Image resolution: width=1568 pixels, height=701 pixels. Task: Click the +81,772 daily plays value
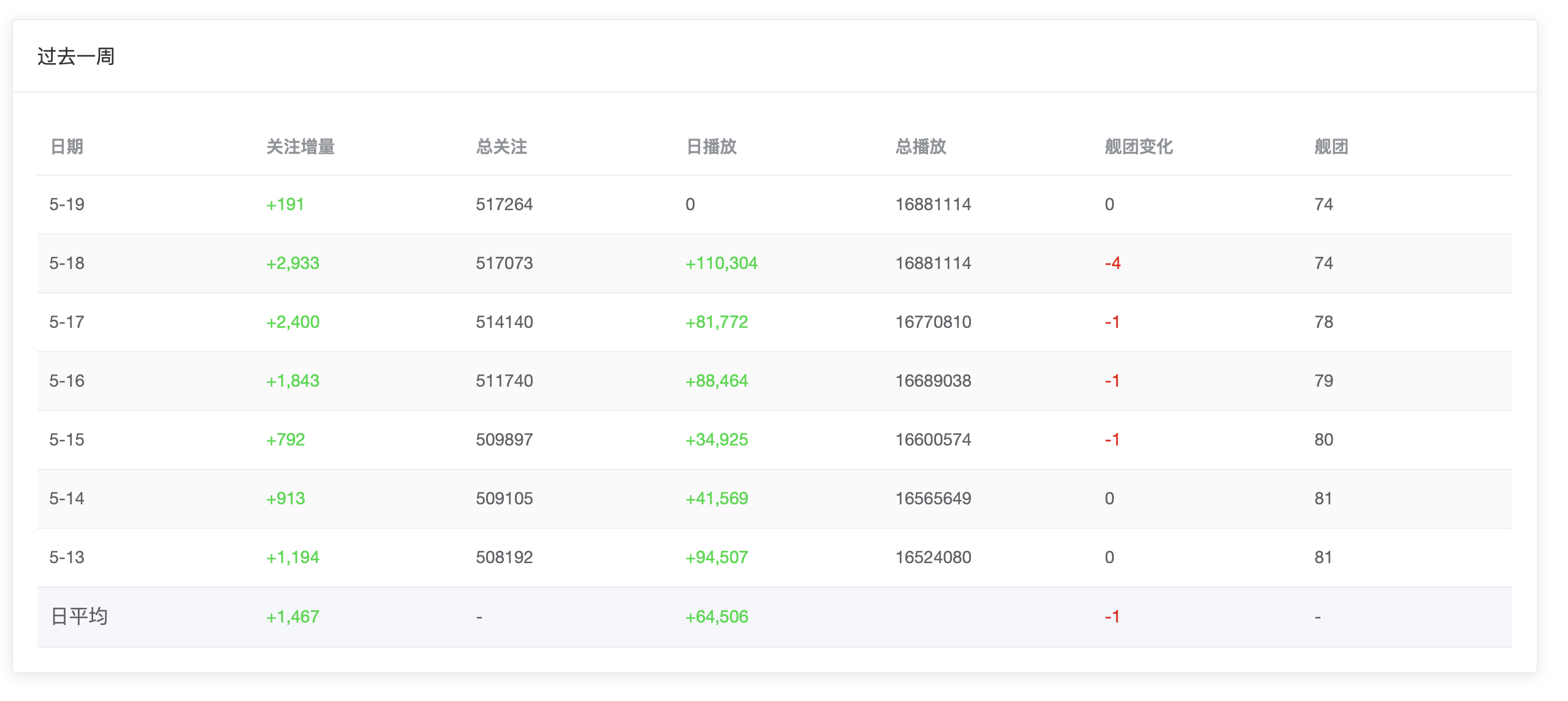click(x=717, y=322)
